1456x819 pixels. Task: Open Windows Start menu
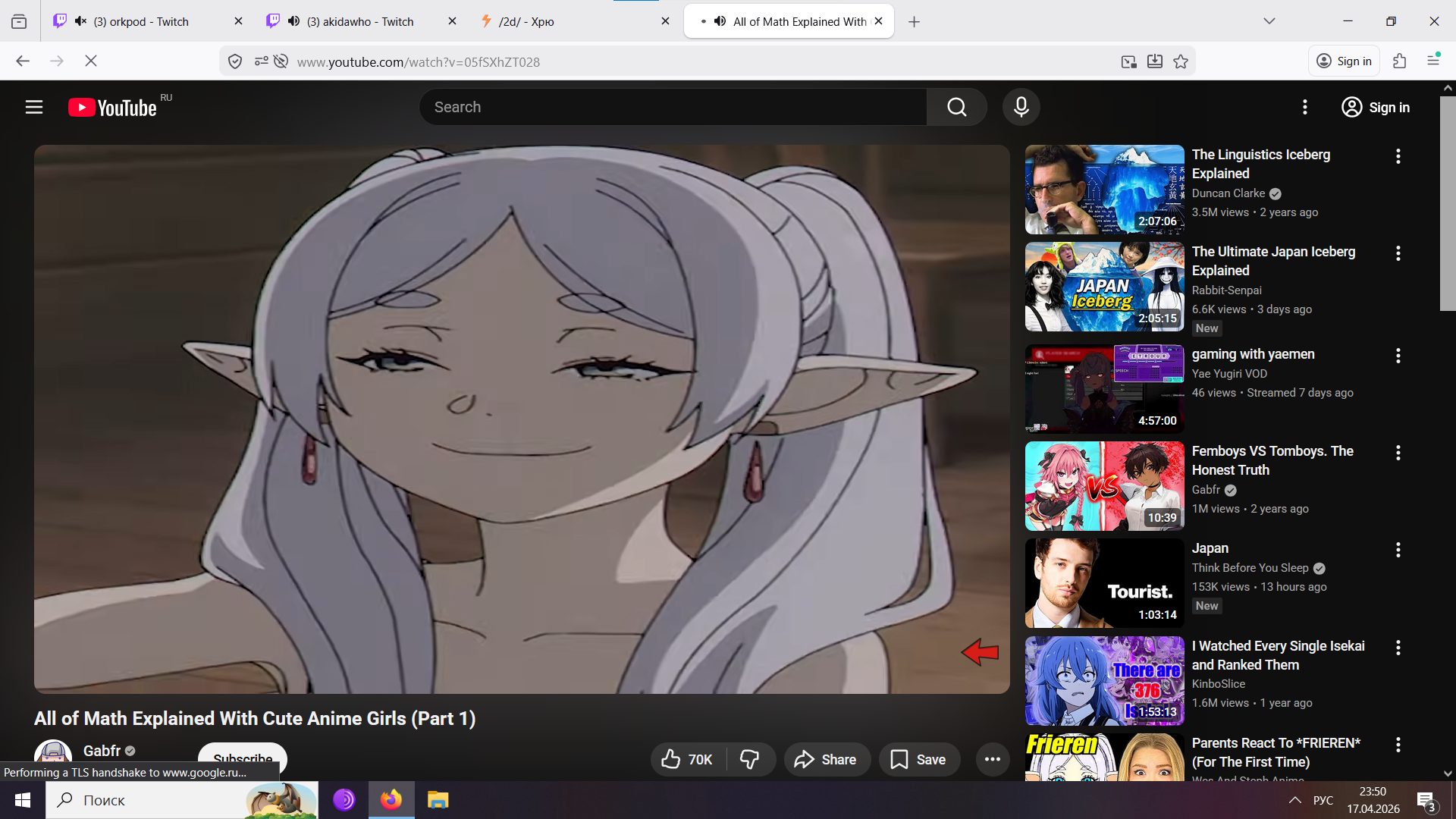click(23, 800)
